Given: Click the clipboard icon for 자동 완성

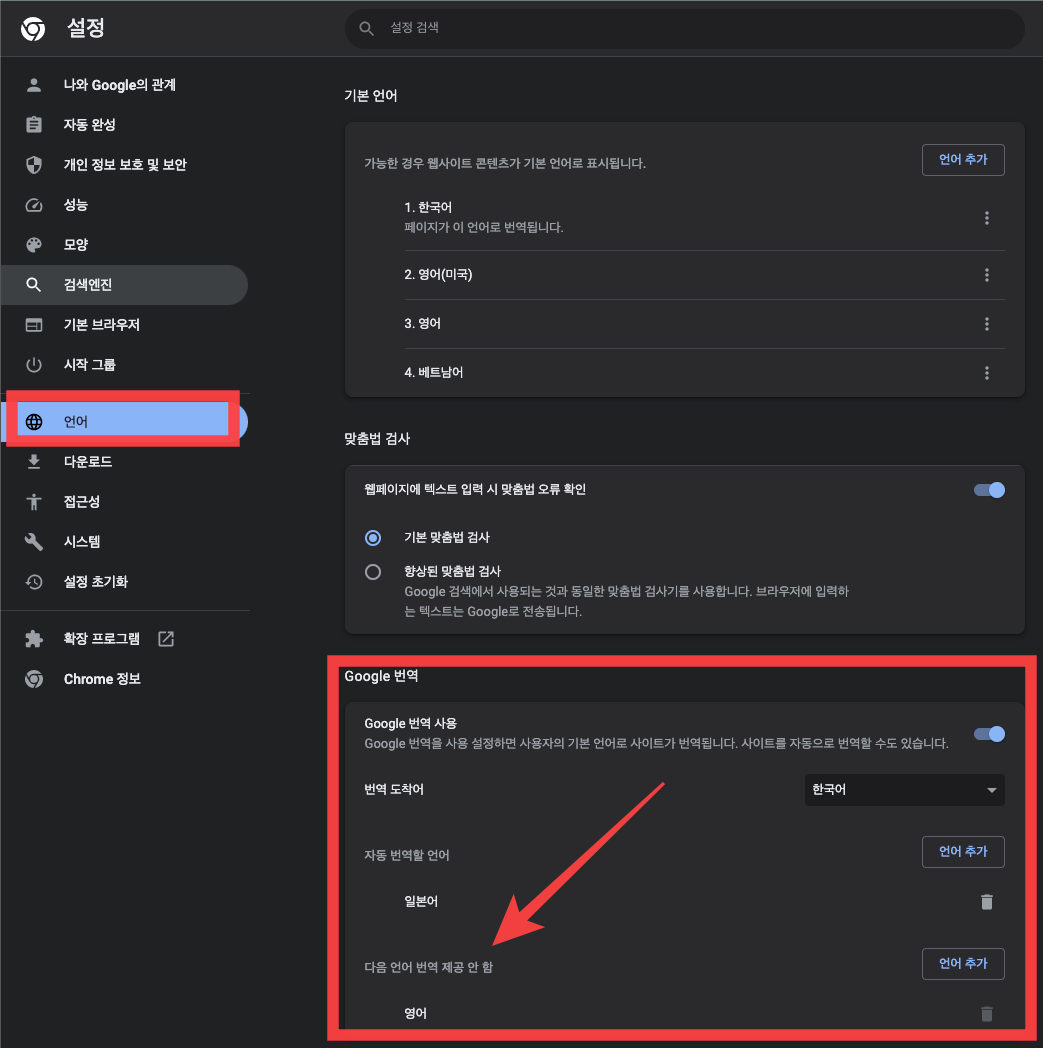Looking at the screenshot, I should click(x=33, y=125).
